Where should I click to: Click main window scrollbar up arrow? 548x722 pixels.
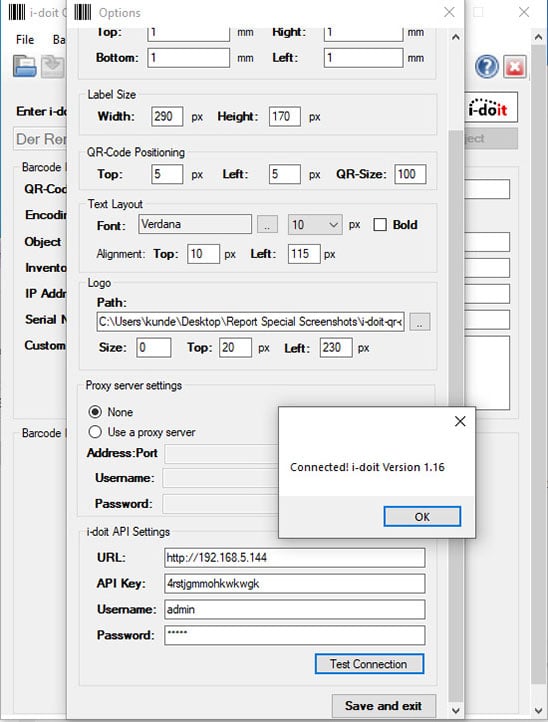(x=538, y=38)
